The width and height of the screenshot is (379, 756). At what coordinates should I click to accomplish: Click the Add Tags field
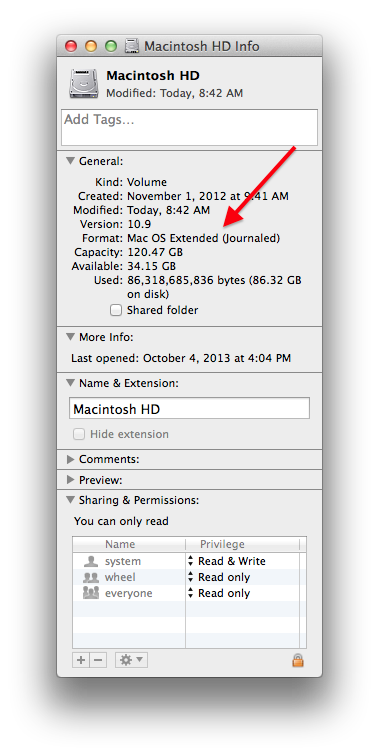pos(189,127)
